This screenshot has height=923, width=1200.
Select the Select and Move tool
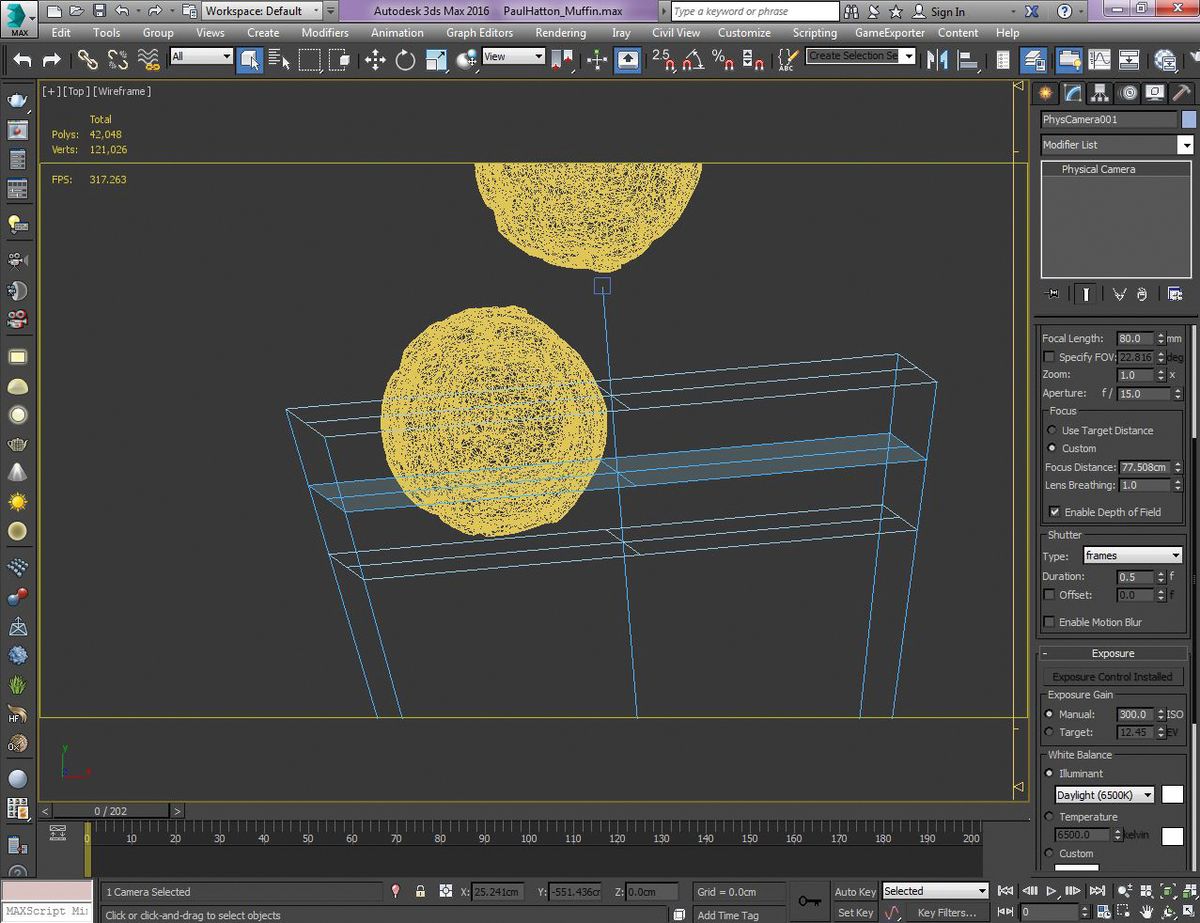tap(375, 60)
